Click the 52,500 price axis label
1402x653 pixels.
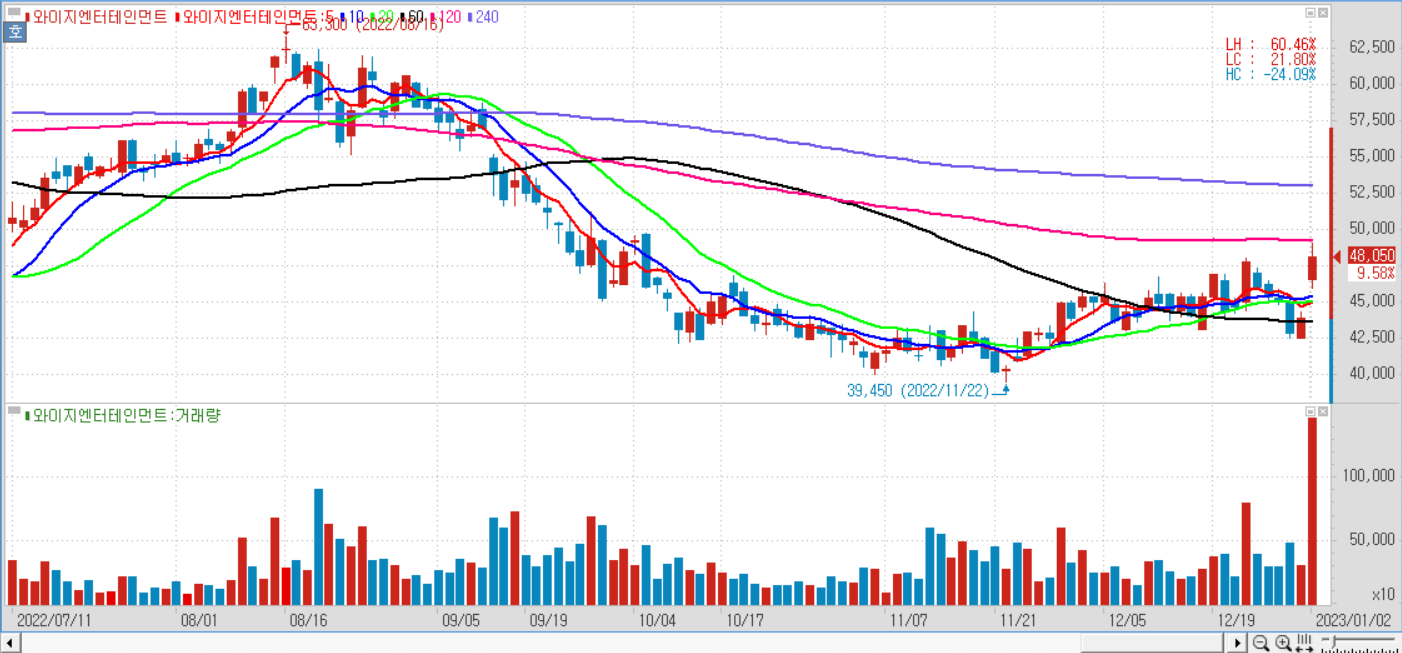pyautogui.click(x=1372, y=192)
